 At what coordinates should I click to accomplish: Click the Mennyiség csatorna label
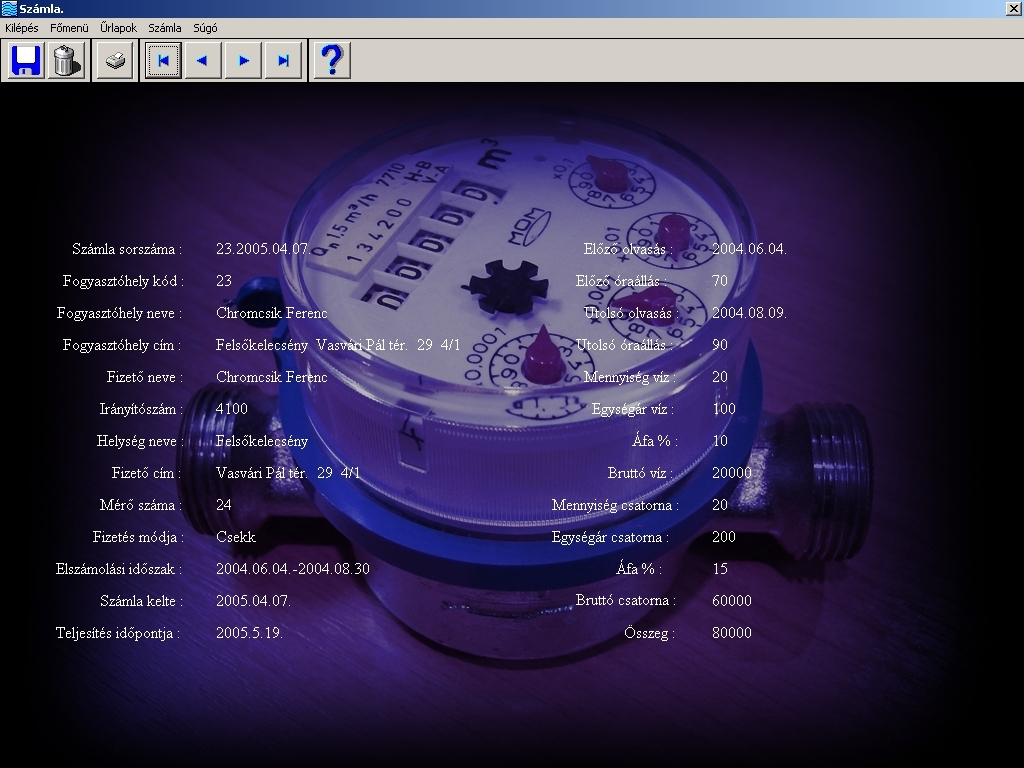(615, 505)
